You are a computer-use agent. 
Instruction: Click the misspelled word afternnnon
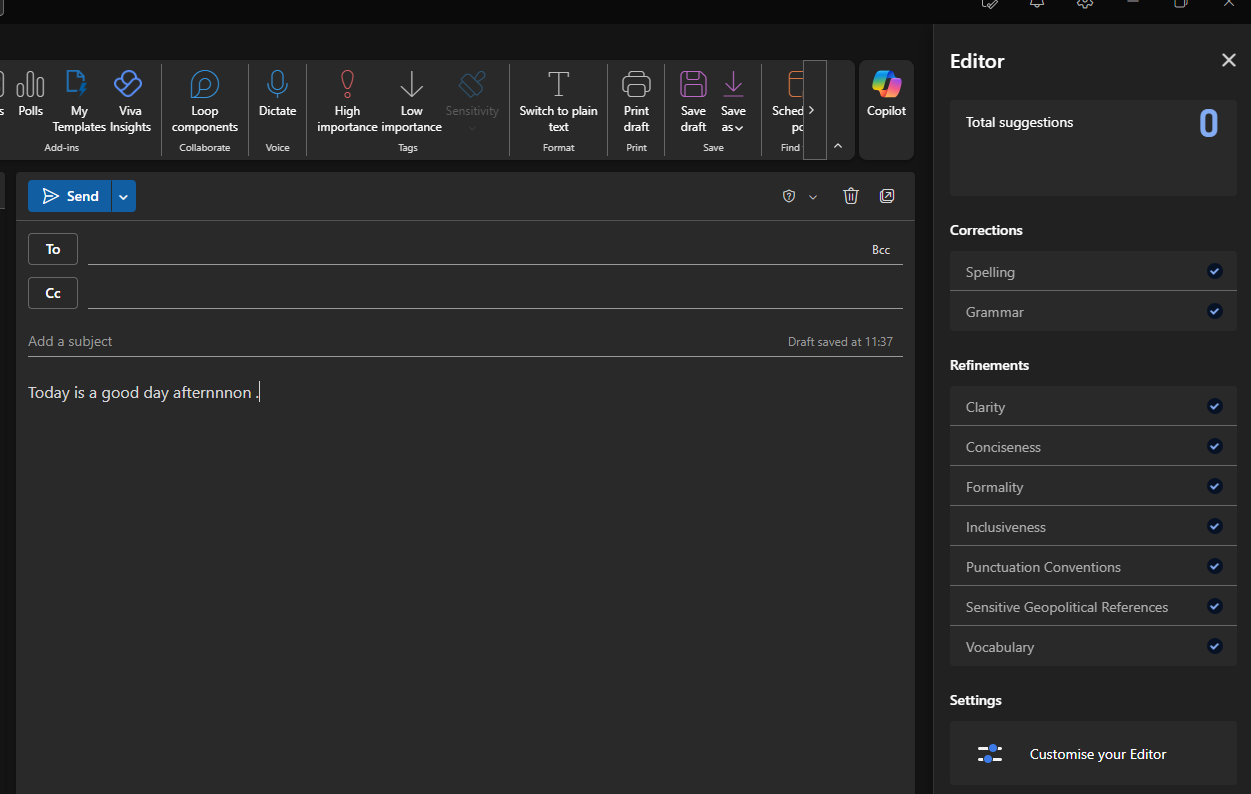click(212, 393)
